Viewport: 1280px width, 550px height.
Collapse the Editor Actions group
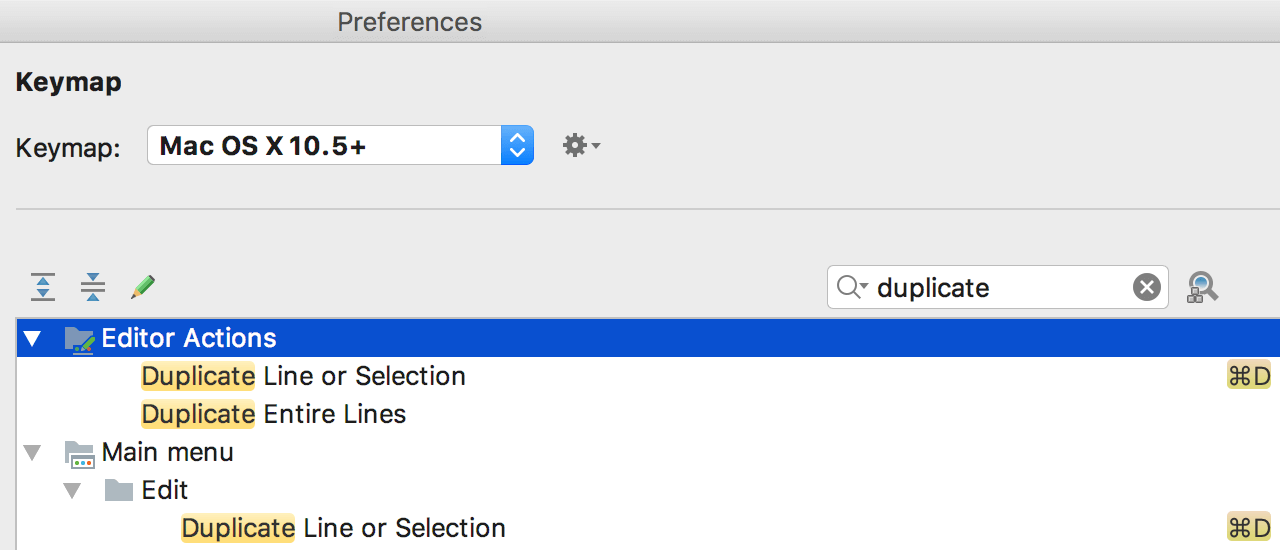point(33,339)
